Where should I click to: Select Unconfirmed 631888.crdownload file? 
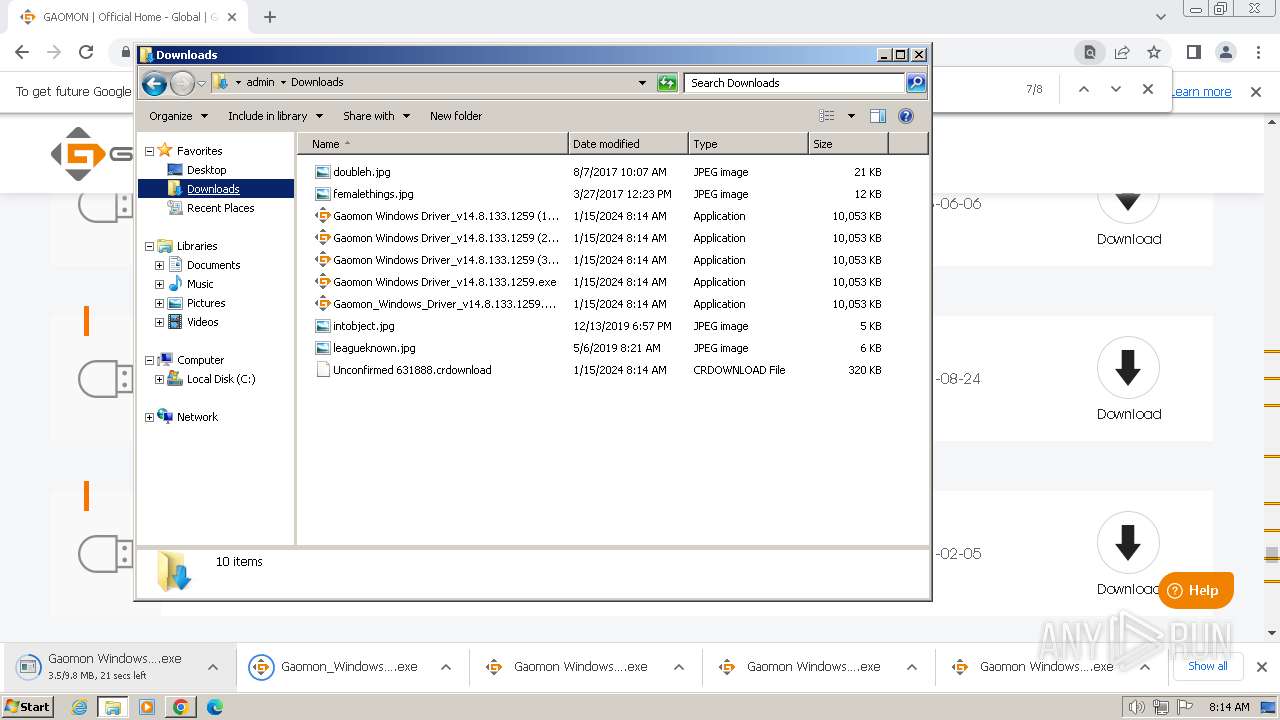pos(412,370)
